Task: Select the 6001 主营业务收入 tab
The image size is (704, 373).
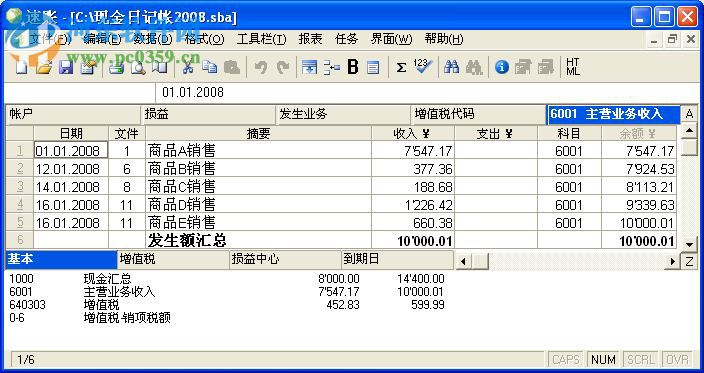Action: (x=613, y=115)
